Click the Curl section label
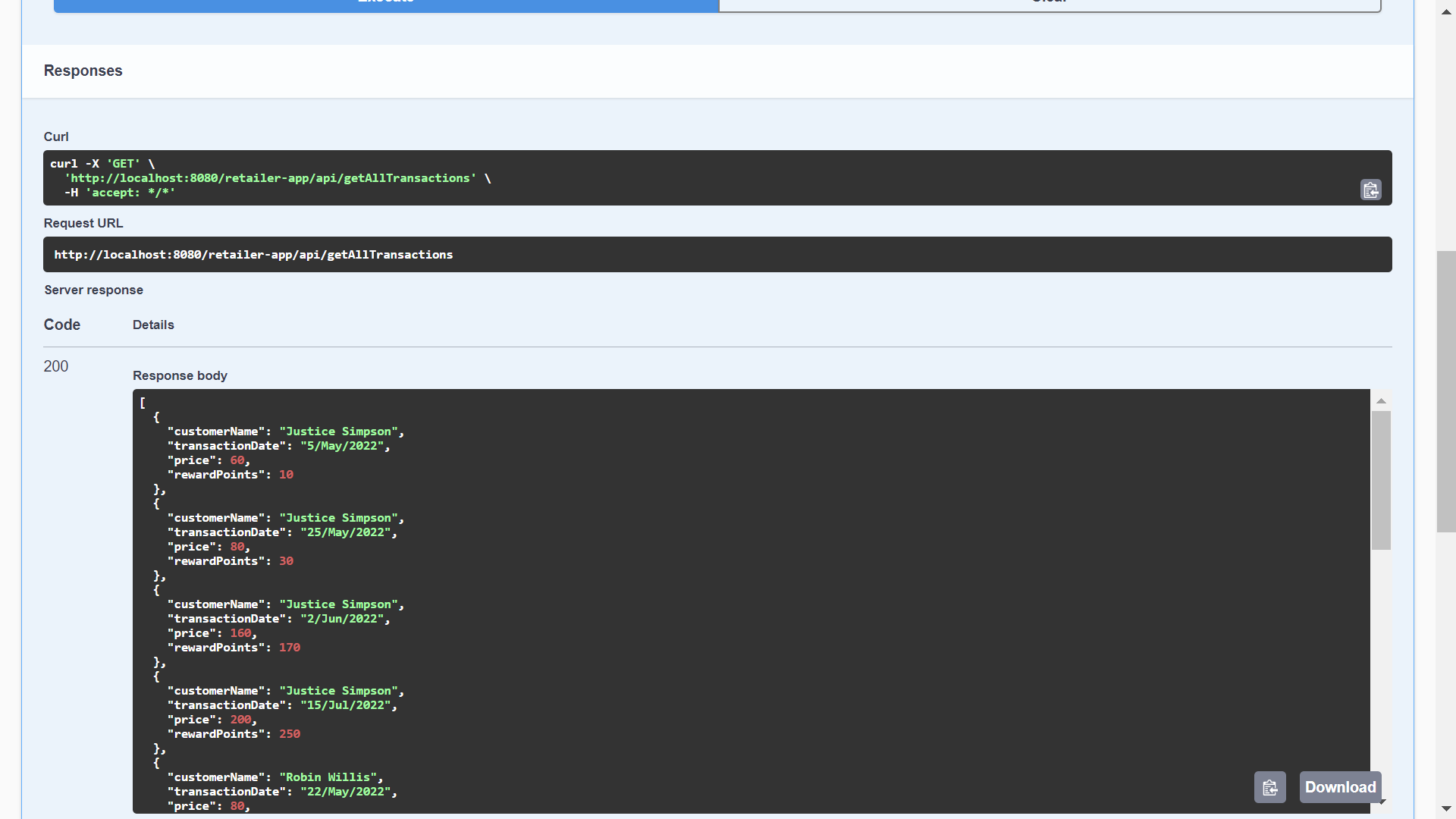 (56, 136)
